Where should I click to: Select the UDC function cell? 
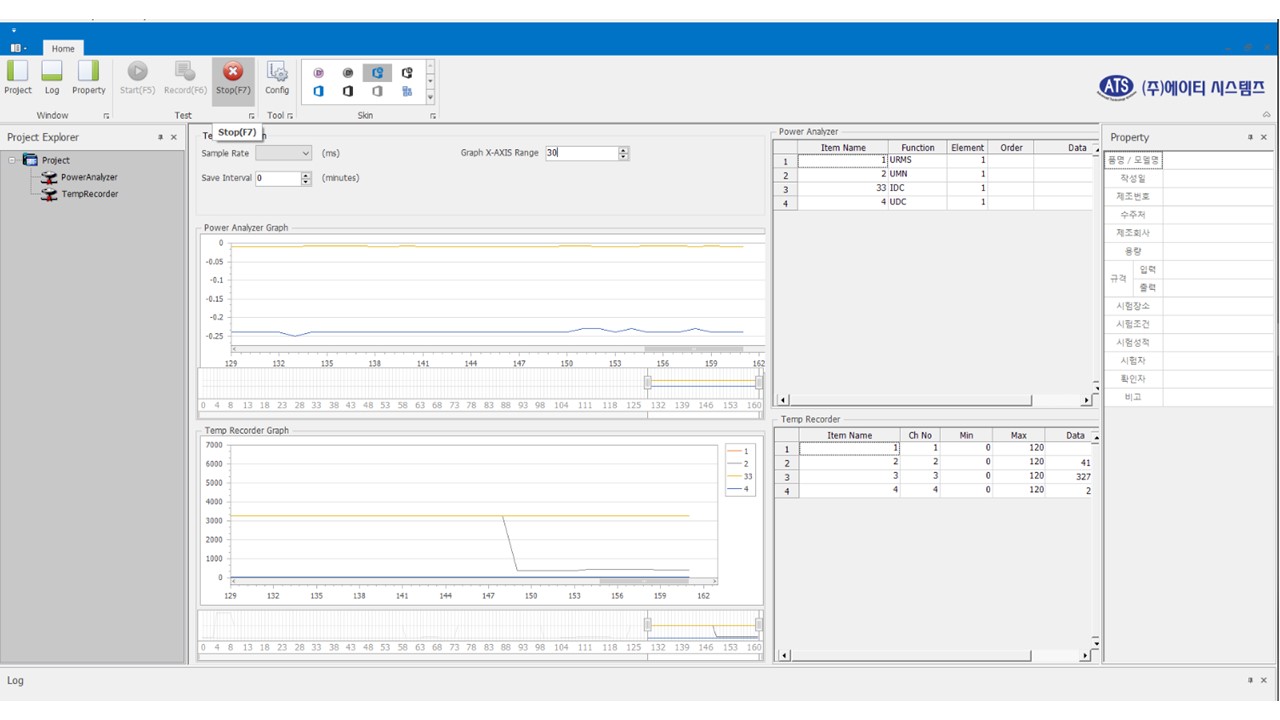[917, 202]
